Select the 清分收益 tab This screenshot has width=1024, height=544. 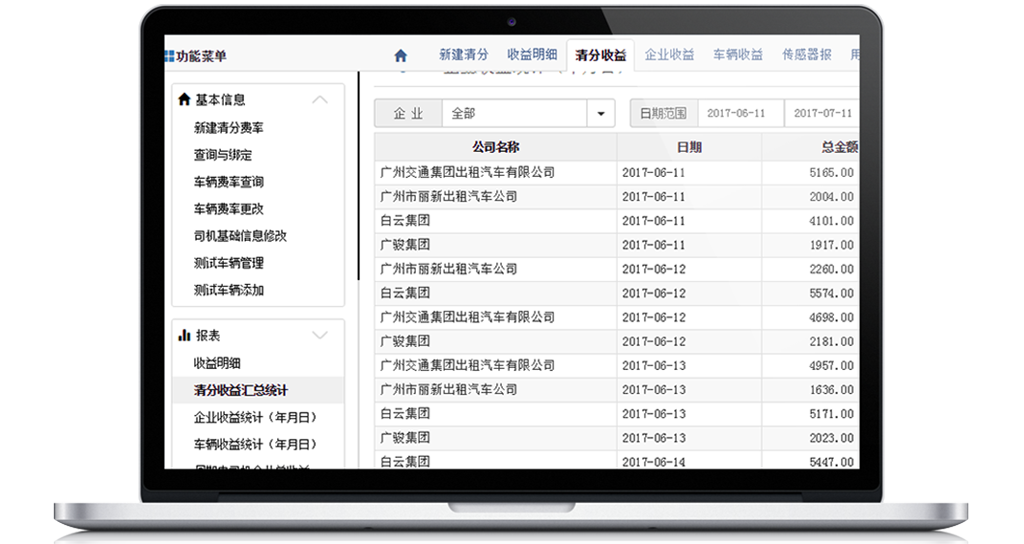click(600, 55)
